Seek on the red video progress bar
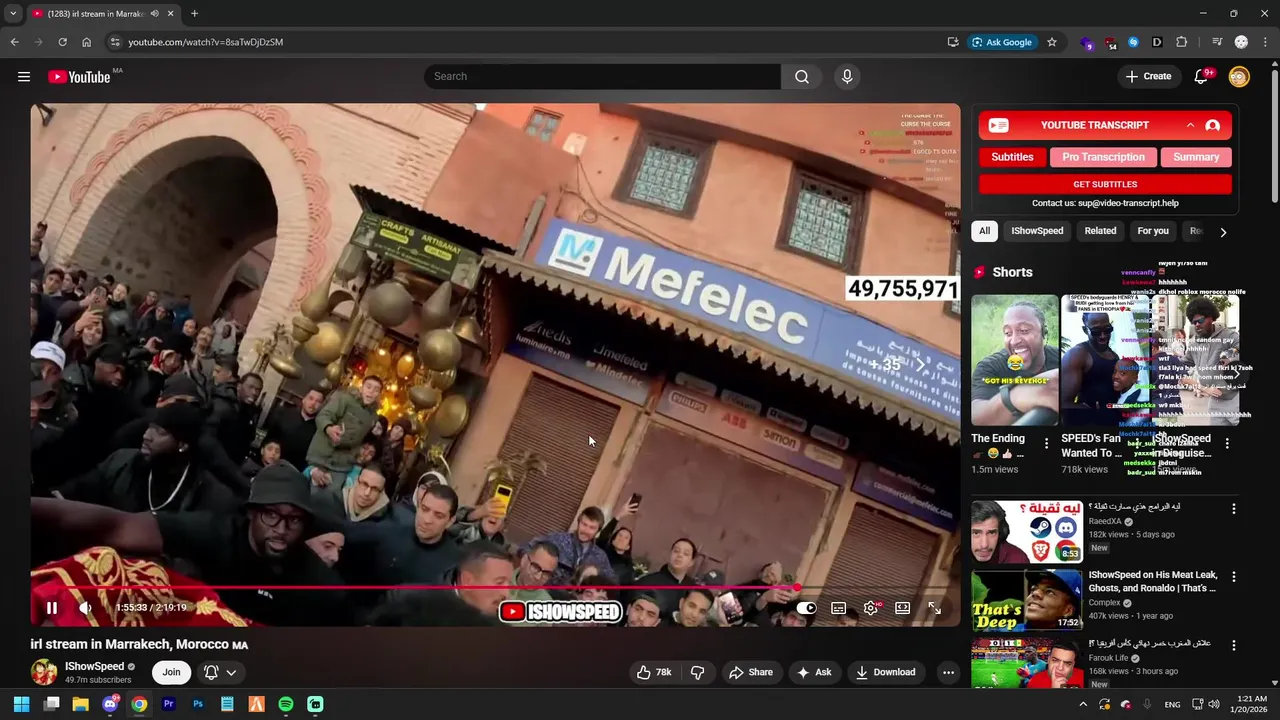 495,588
